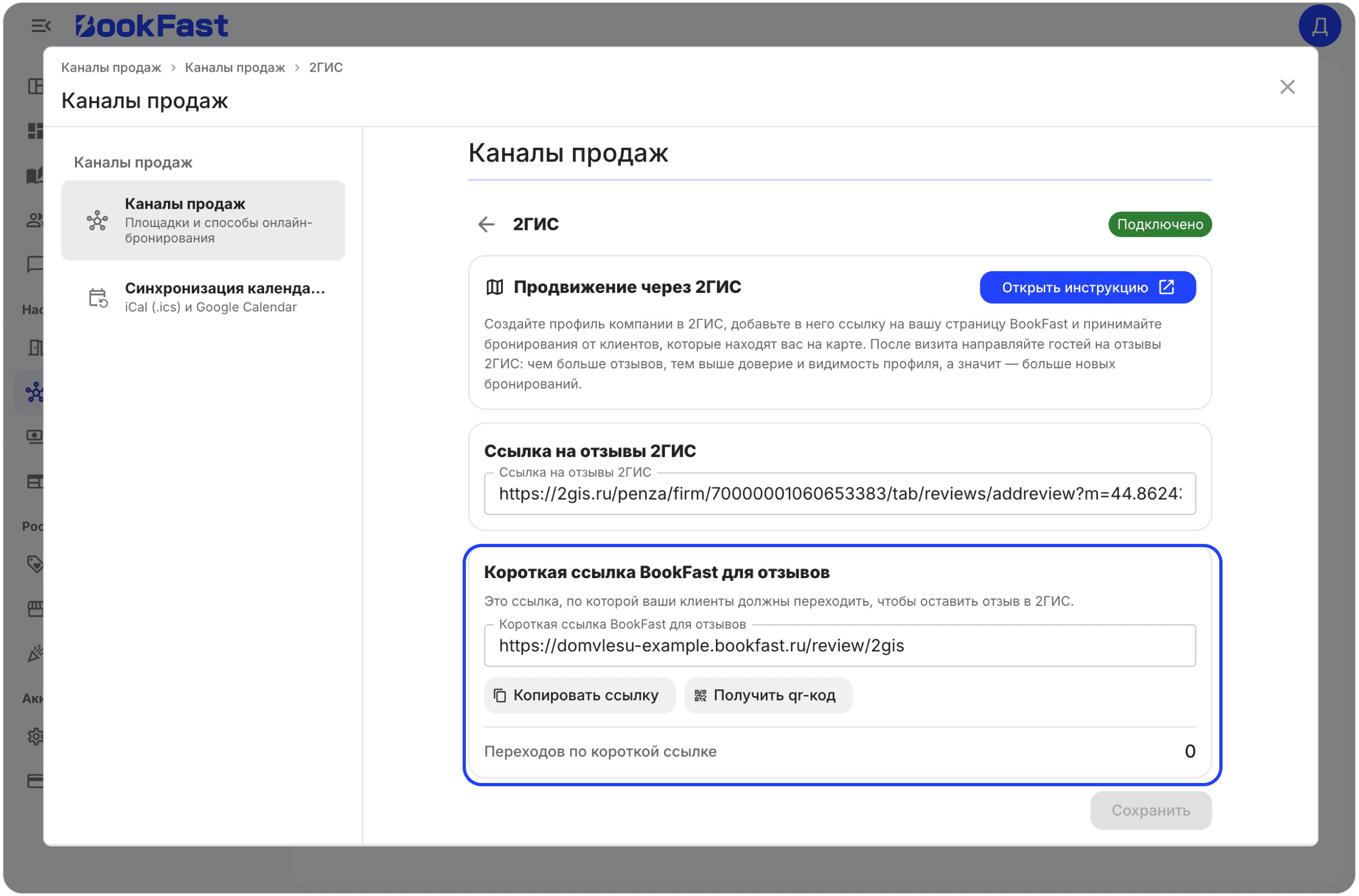Click the Короткая ссылка BookFast для отзывов heading
Viewport: 1359px width, 896px height.
656,572
